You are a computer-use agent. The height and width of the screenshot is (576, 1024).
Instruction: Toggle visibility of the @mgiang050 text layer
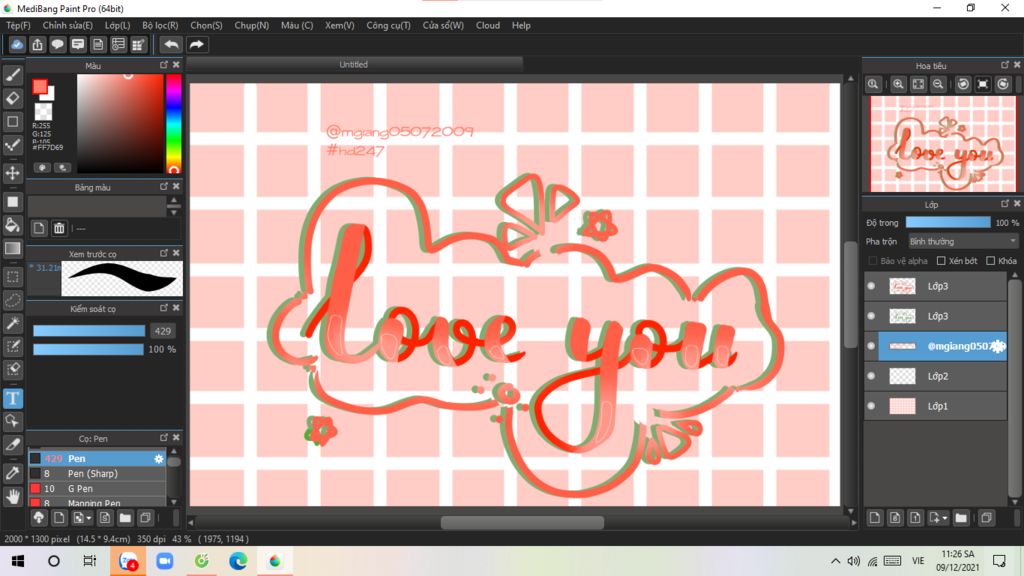pos(871,346)
